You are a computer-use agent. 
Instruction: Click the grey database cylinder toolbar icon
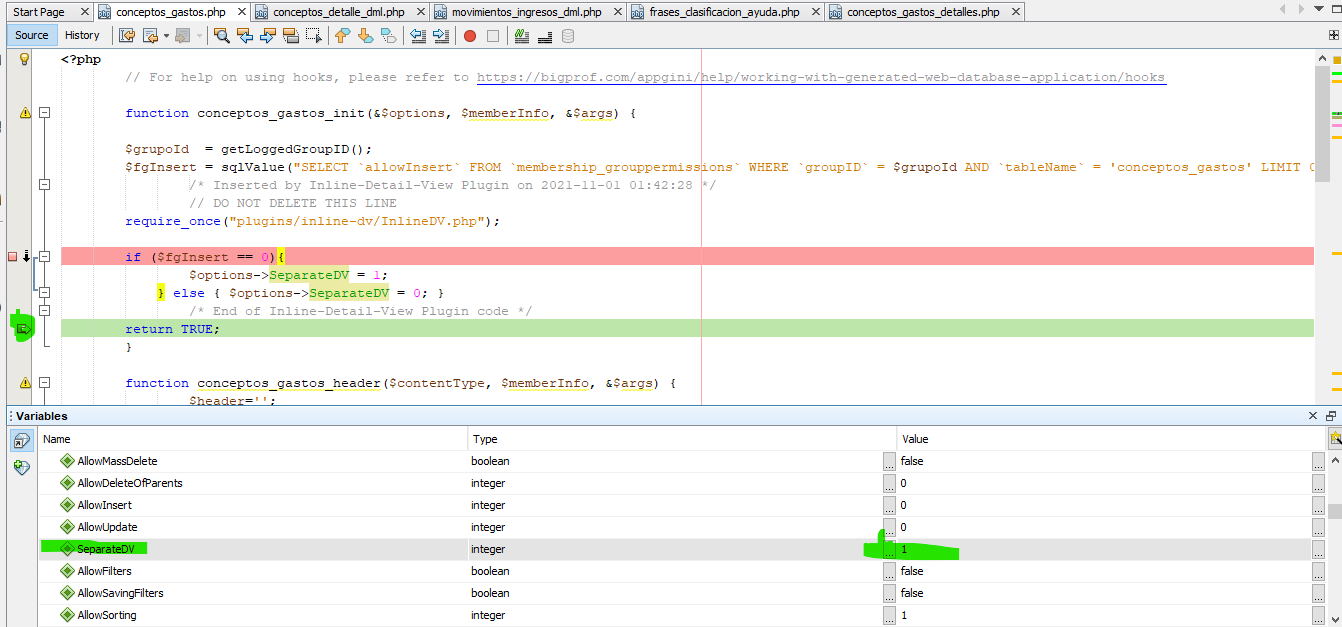(x=568, y=35)
